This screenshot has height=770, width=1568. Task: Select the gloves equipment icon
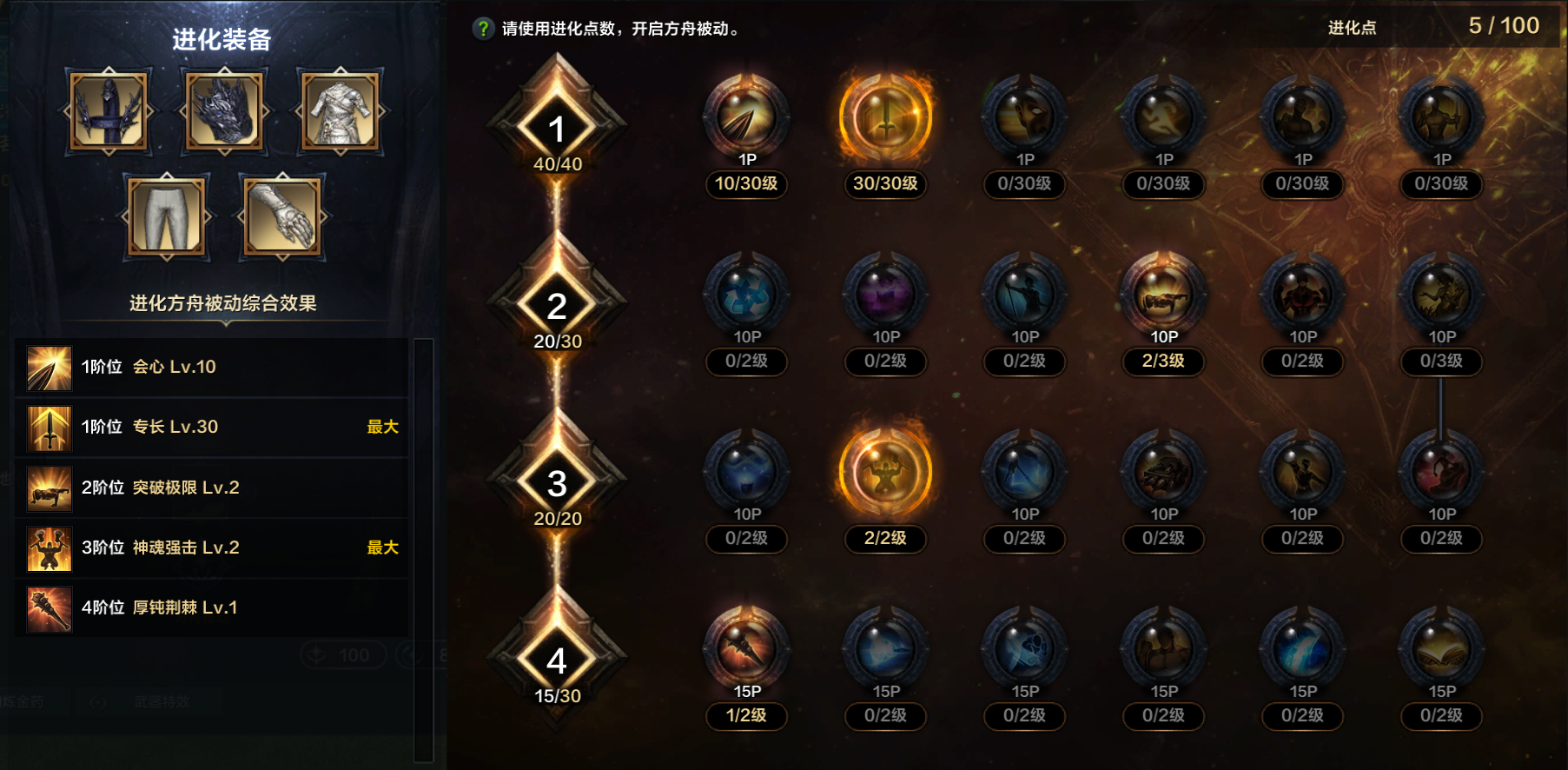pos(281,217)
